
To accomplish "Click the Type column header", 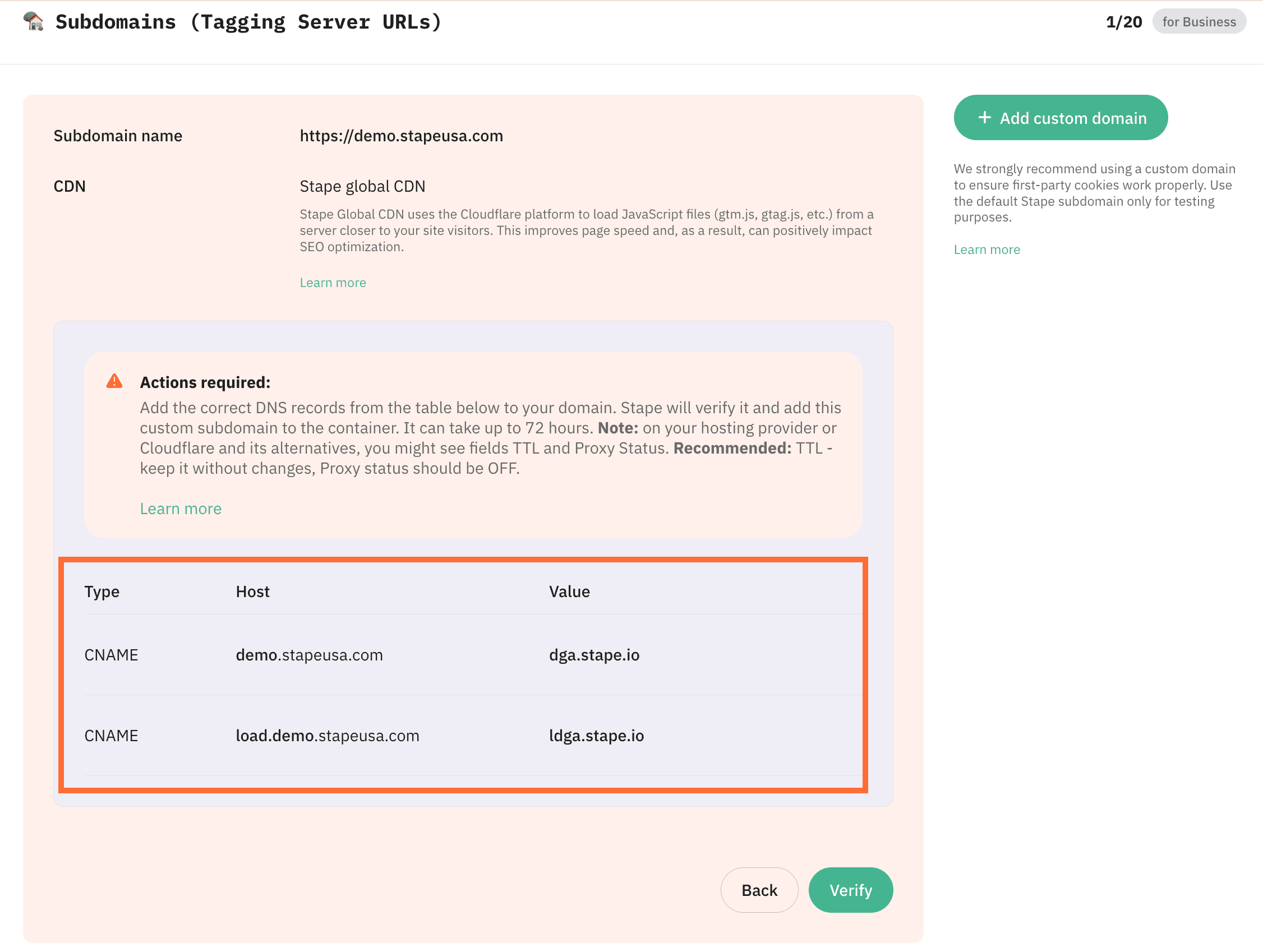I will point(102,591).
